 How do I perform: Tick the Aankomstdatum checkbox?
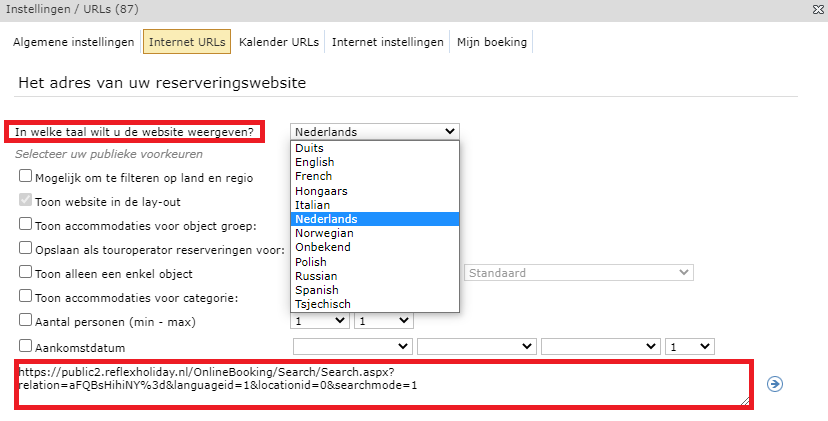(25, 346)
